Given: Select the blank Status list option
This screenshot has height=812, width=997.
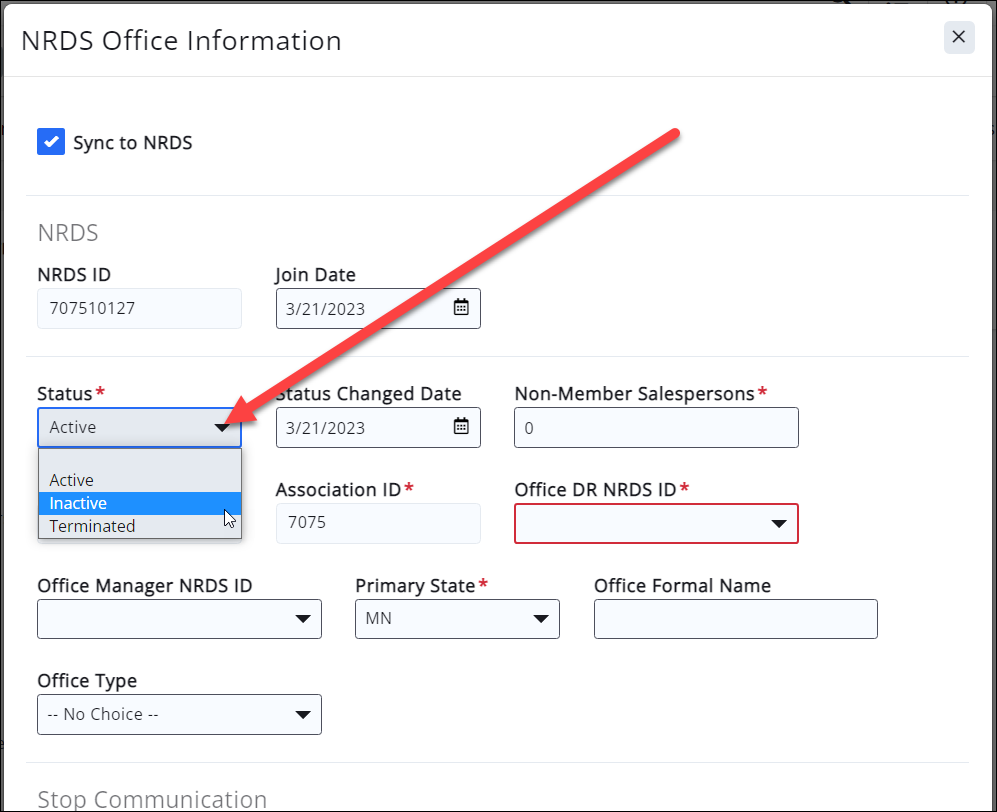Looking at the screenshot, I should click(139, 460).
